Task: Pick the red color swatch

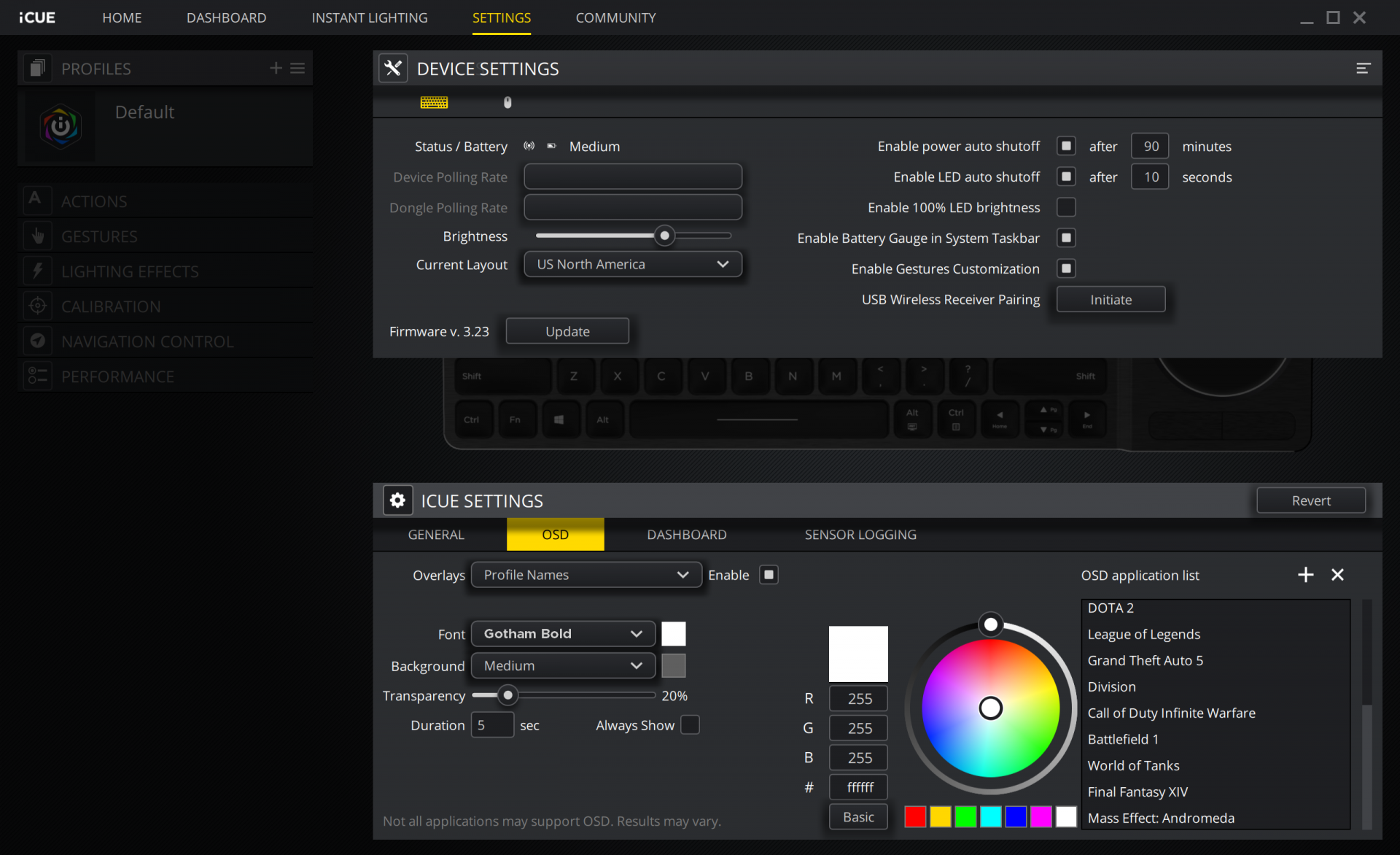Action: [915, 817]
